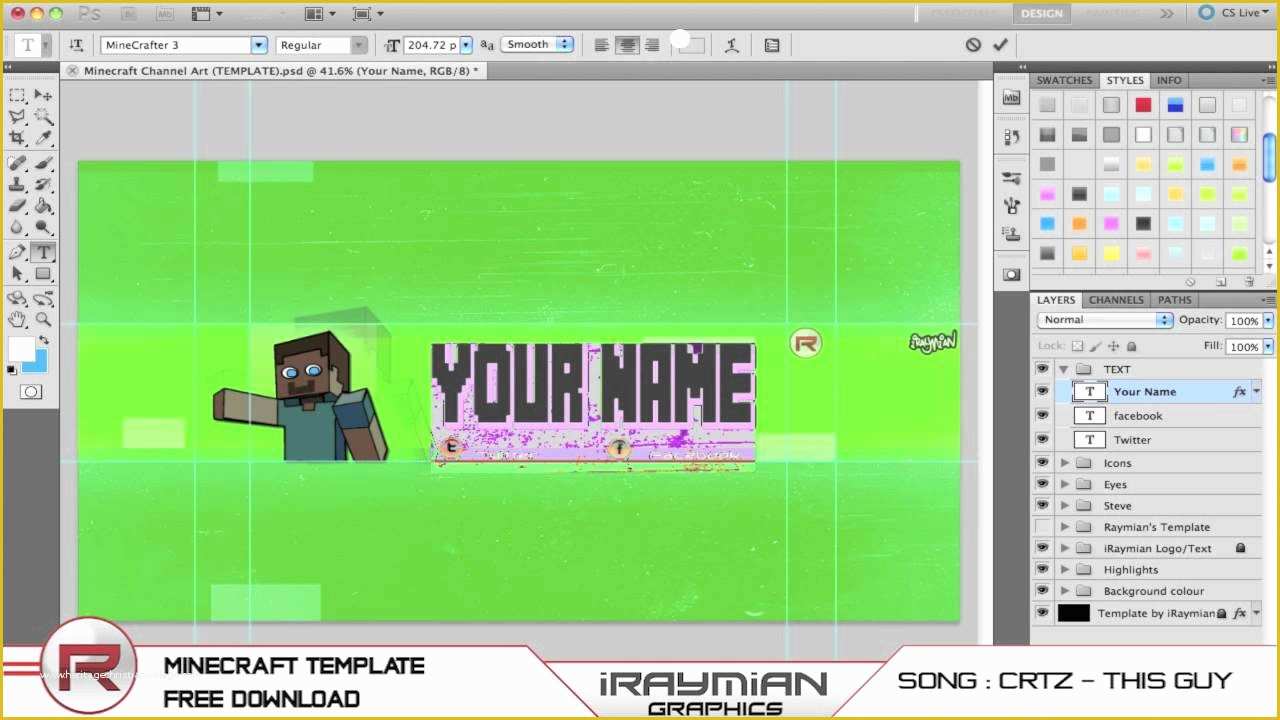
Task: Select the Horizontal Type tool
Action: tap(43, 252)
